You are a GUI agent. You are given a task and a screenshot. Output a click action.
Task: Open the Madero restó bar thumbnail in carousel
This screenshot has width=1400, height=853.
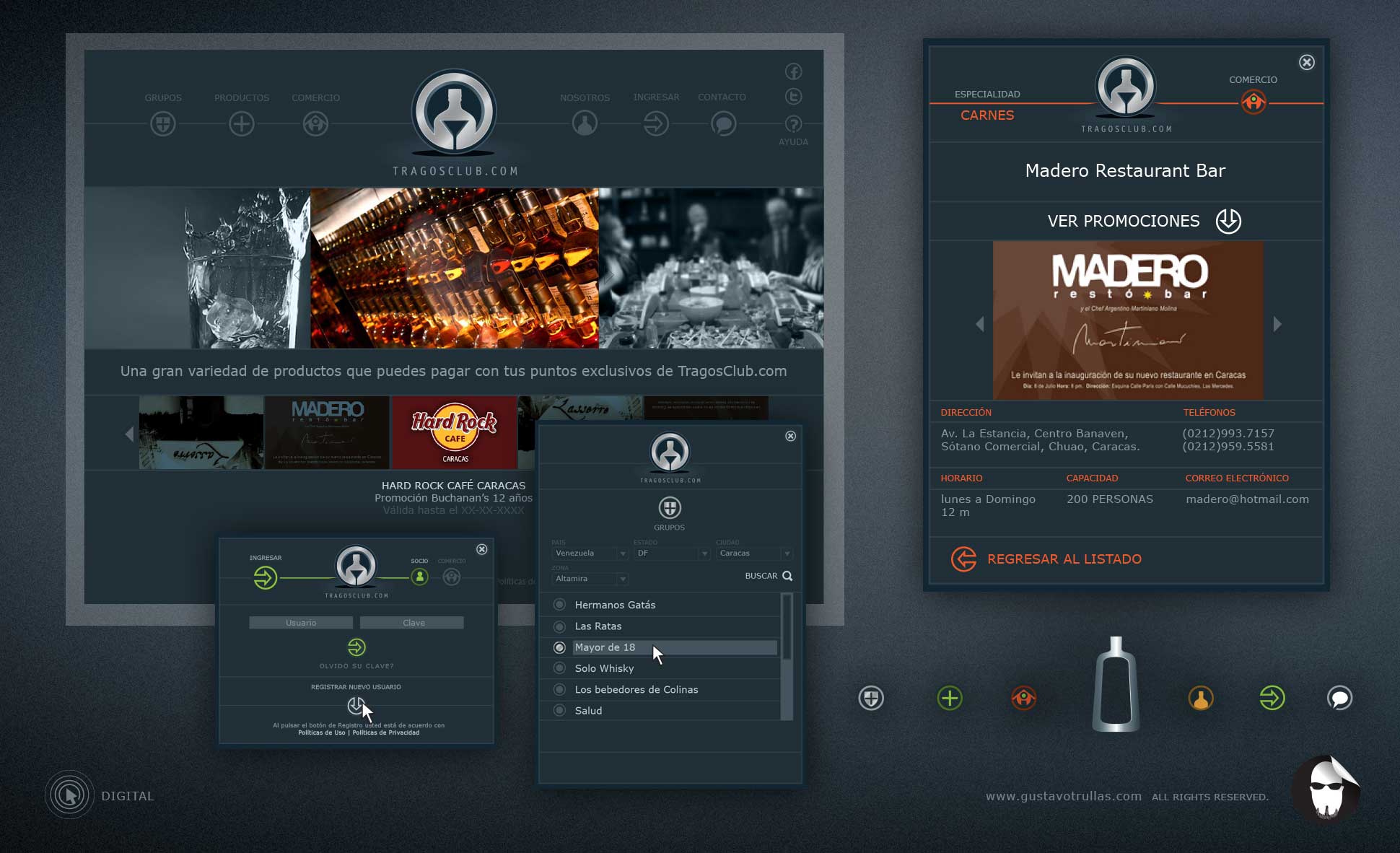click(x=327, y=432)
